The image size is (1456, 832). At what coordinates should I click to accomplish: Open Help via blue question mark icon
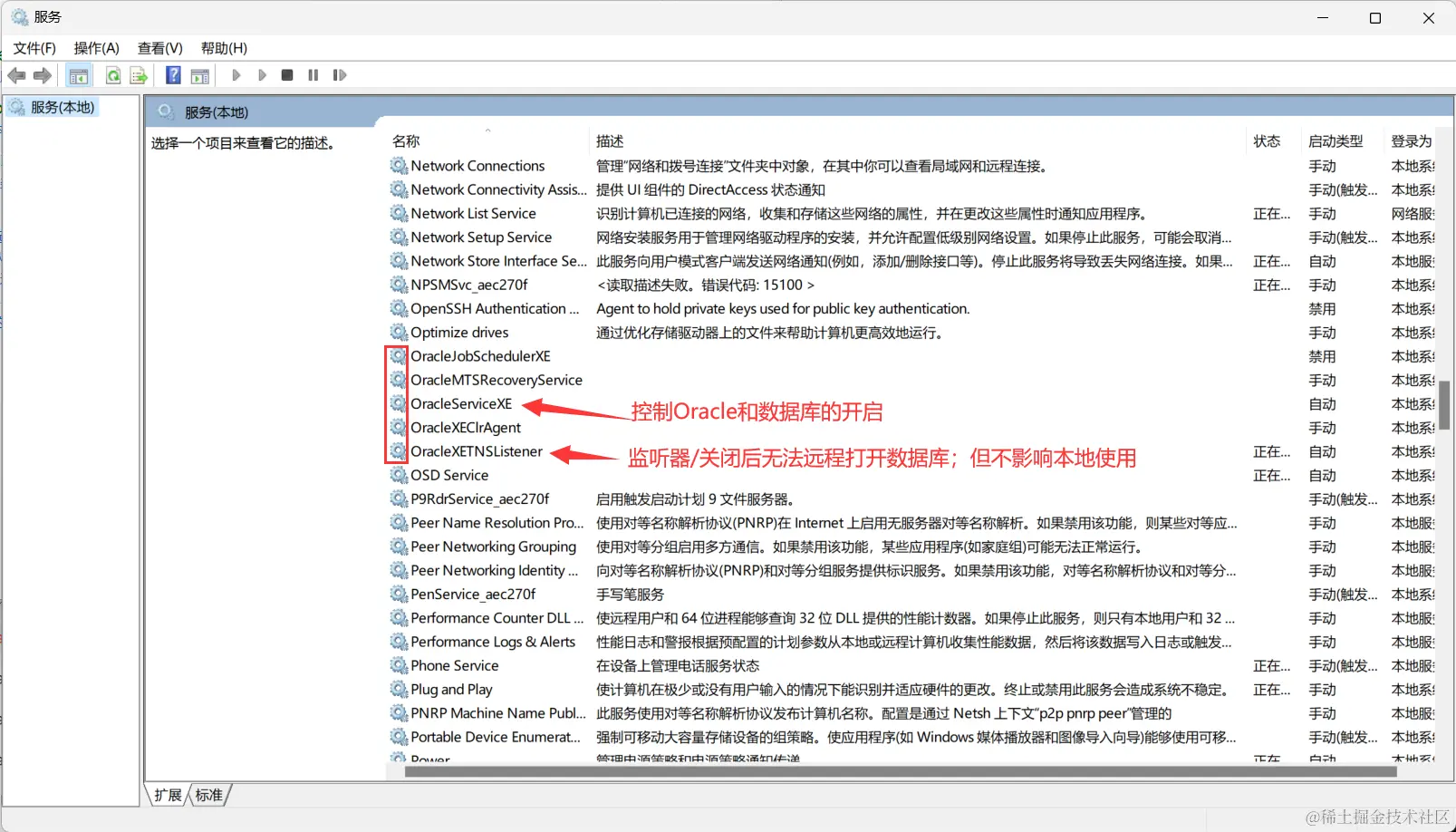tap(173, 75)
